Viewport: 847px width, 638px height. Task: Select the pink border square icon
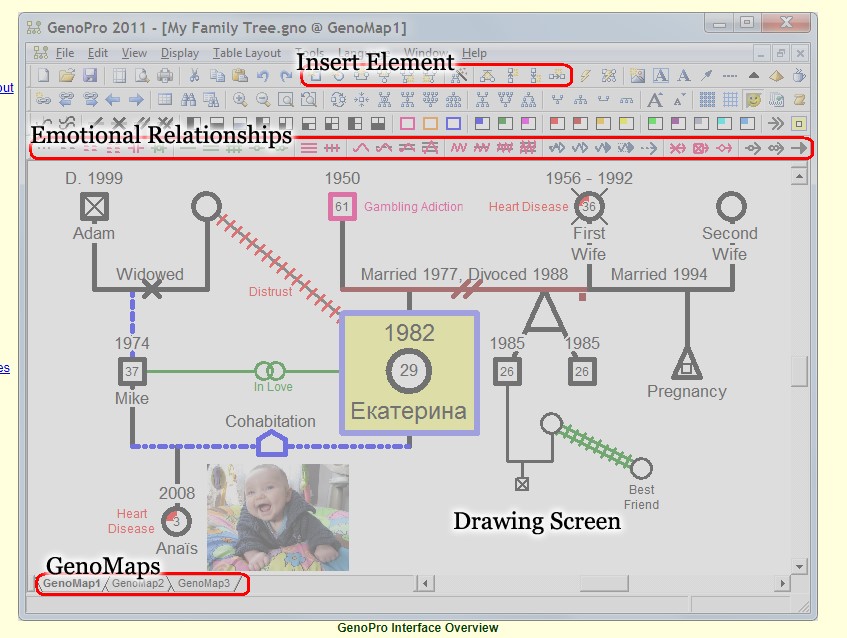pyautogui.click(x=408, y=124)
